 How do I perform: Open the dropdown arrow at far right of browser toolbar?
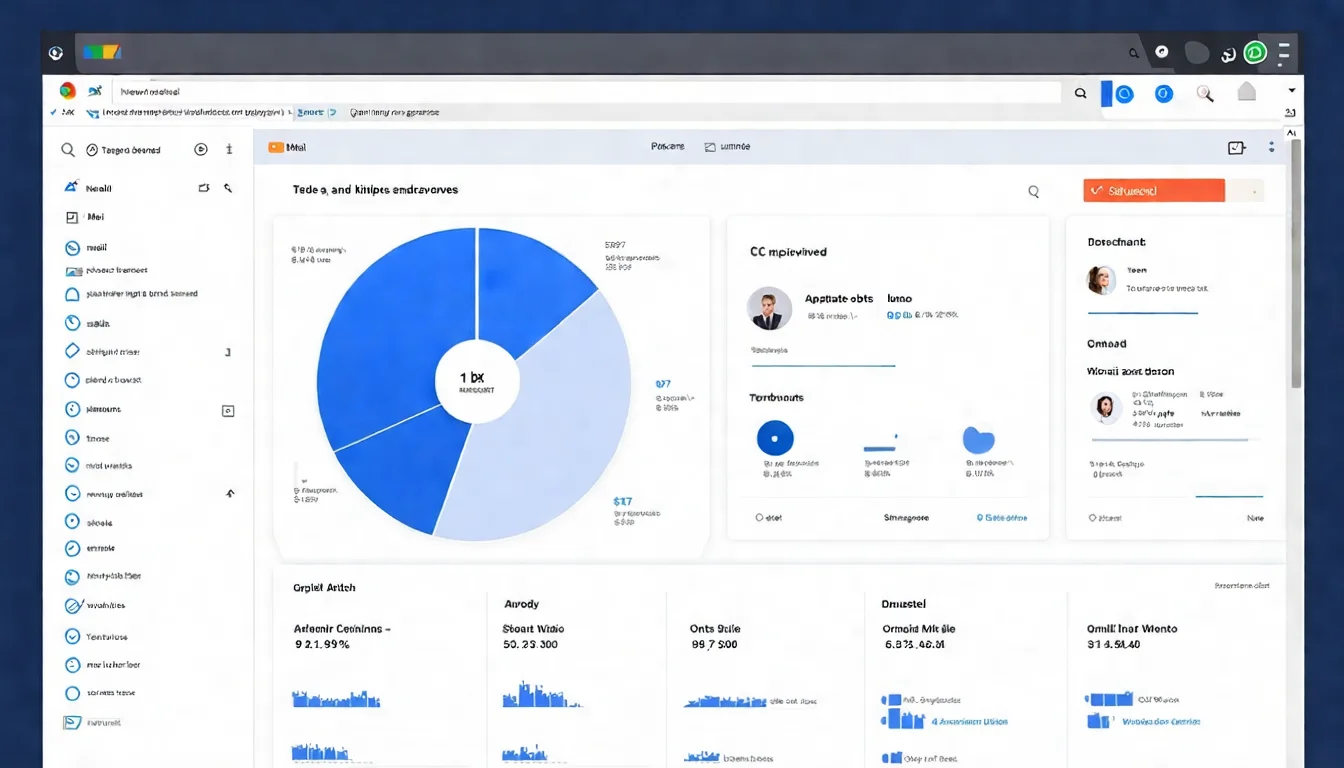pos(1291,91)
